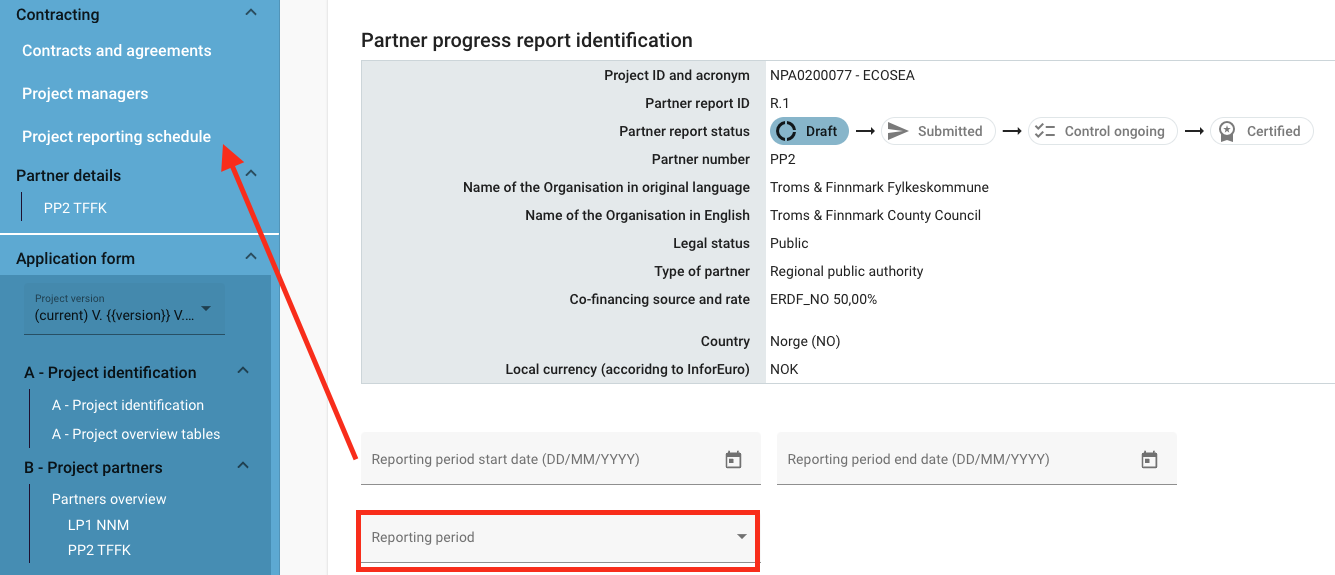Collapse the Application form section
Viewport: 1335px width, 575px height.
(x=251, y=257)
